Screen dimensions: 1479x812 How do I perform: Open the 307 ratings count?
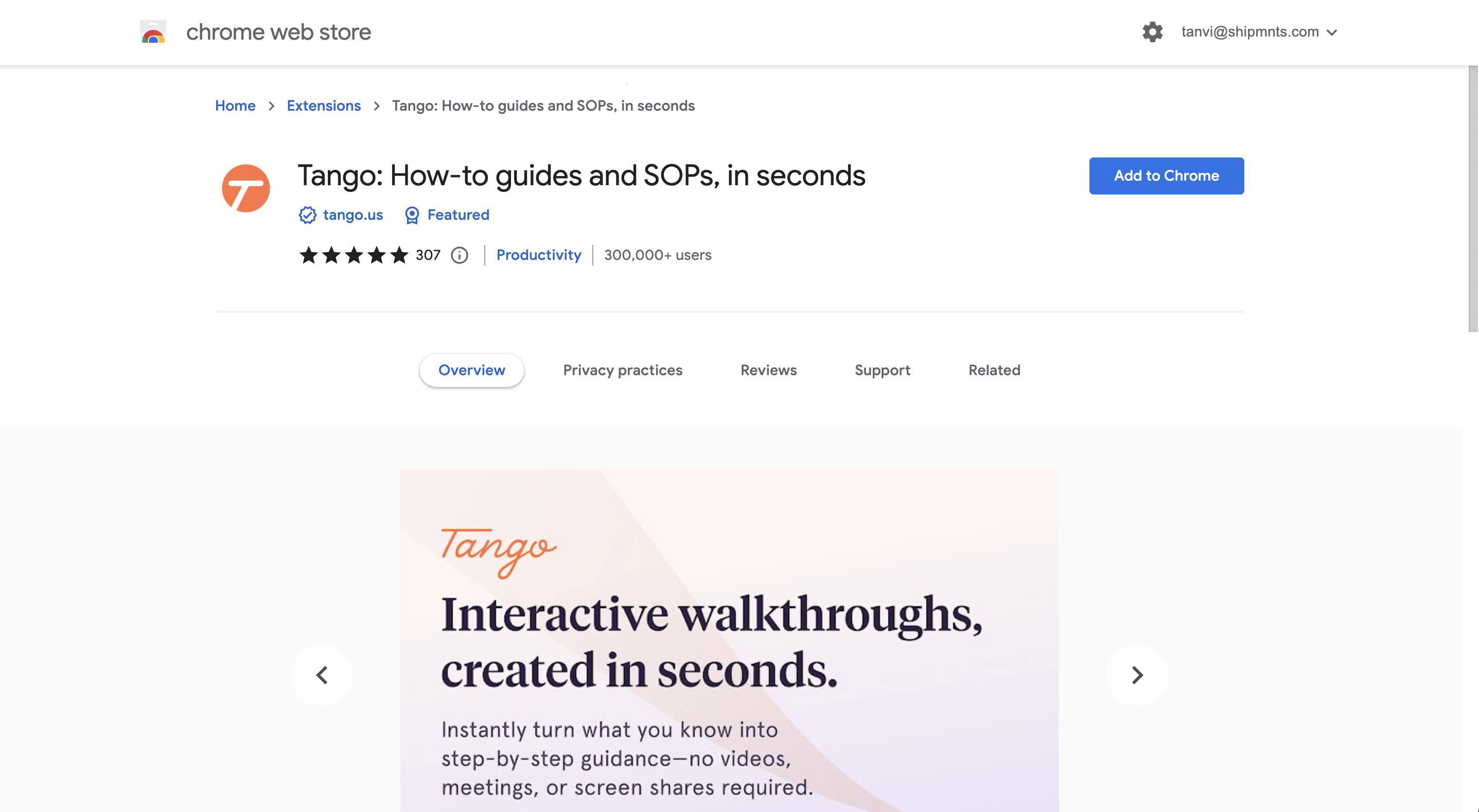pos(428,255)
